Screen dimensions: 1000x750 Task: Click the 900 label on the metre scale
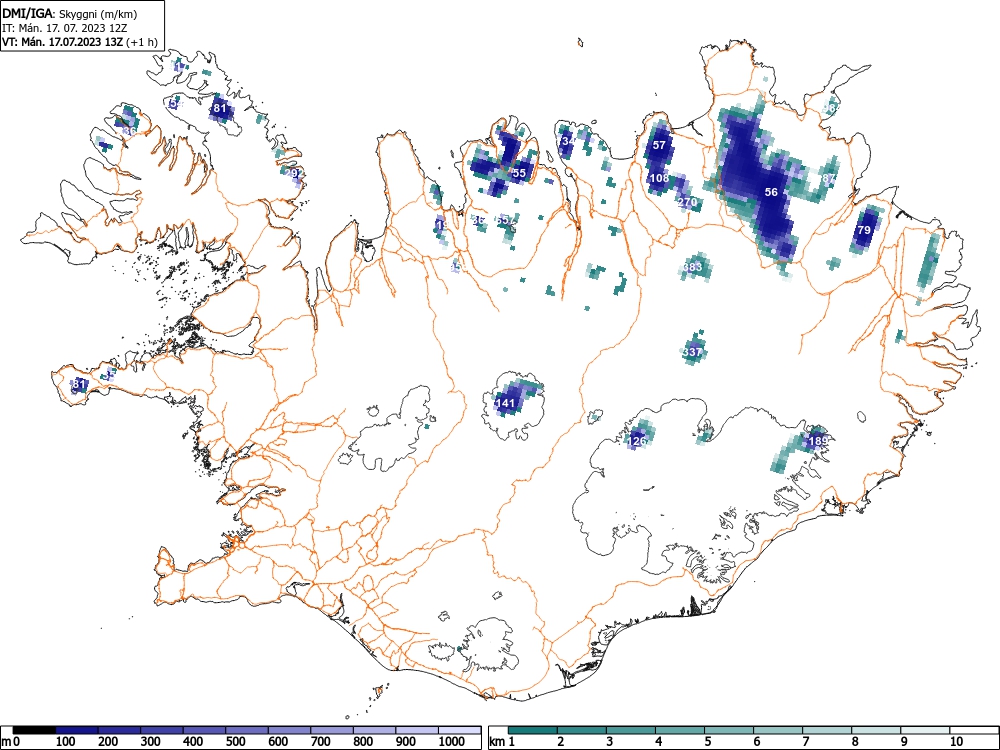click(406, 742)
